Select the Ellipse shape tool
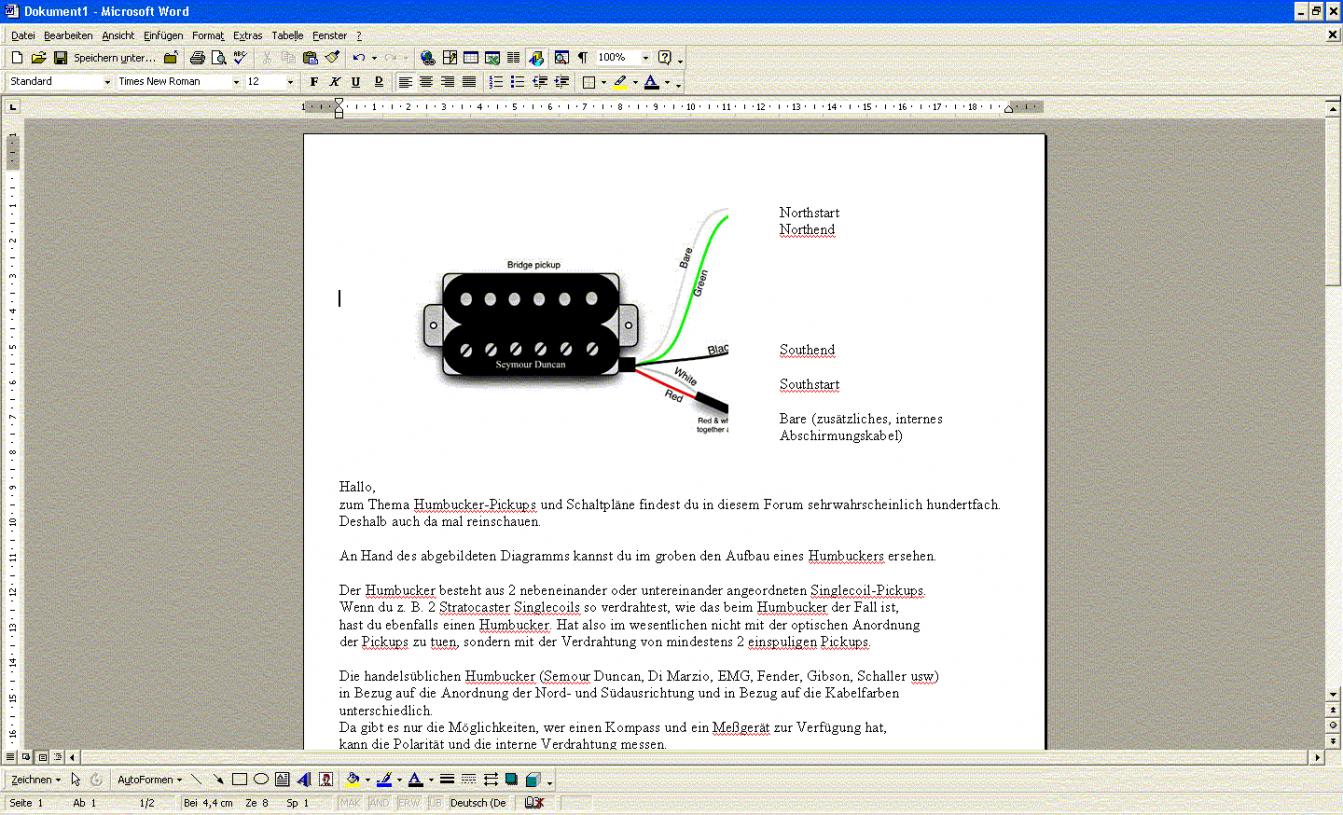The height and width of the screenshot is (815, 1343). (x=261, y=779)
